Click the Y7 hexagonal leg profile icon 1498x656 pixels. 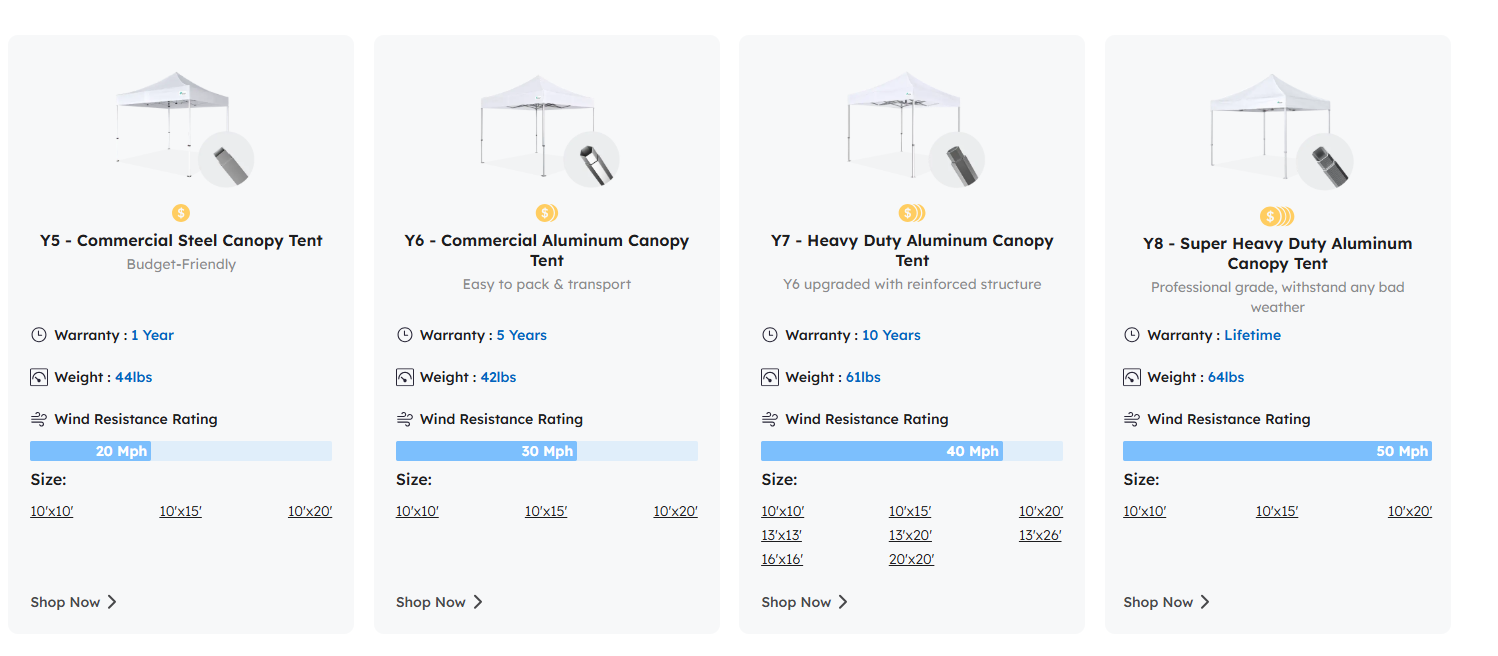956,160
